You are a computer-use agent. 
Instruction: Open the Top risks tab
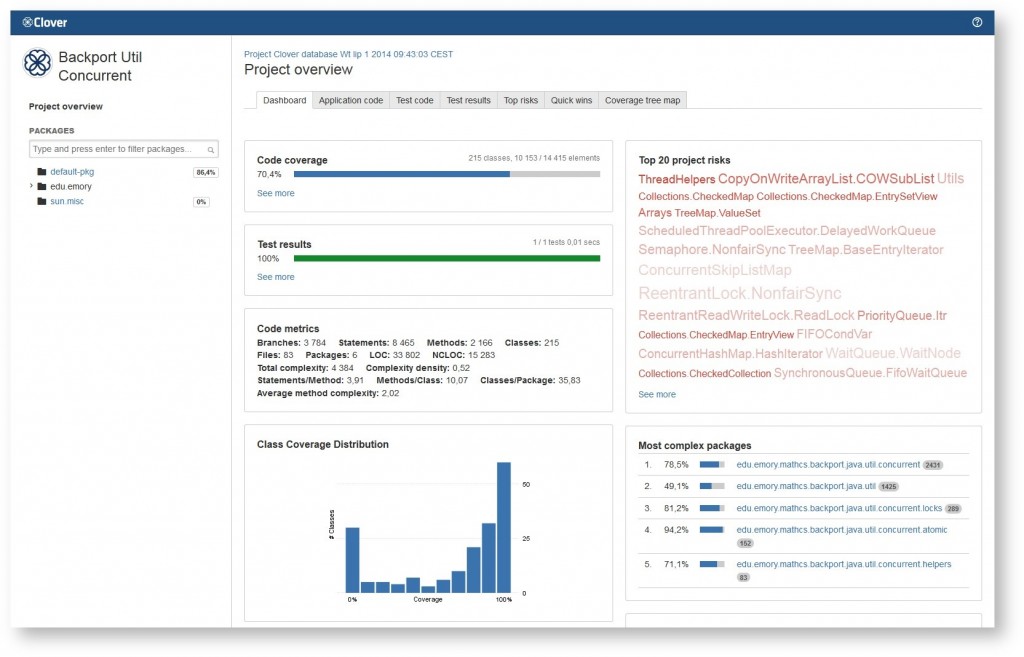(x=520, y=100)
